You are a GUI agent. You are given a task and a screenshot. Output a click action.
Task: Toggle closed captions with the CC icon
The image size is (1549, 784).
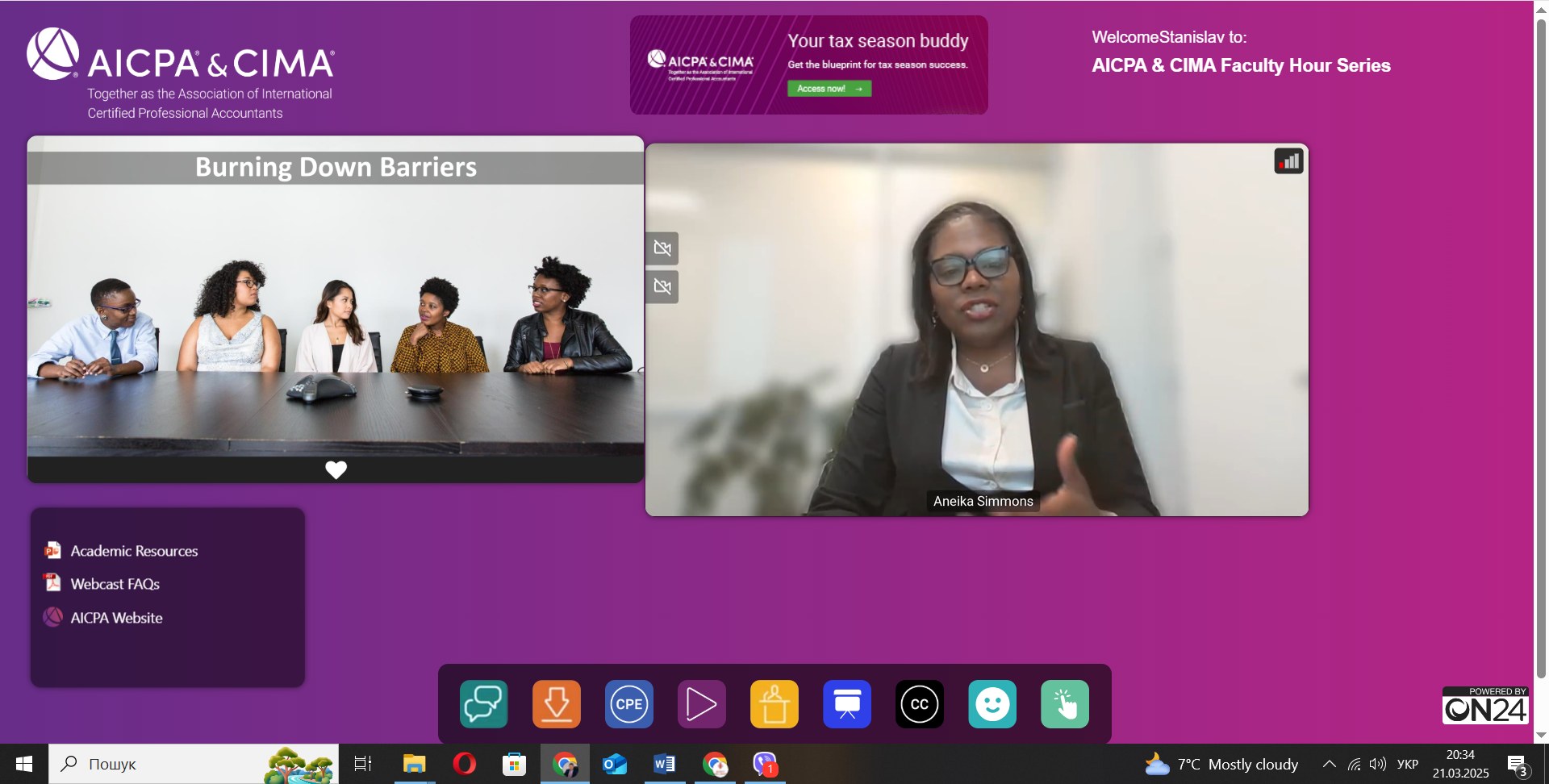[x=920, y=704]
